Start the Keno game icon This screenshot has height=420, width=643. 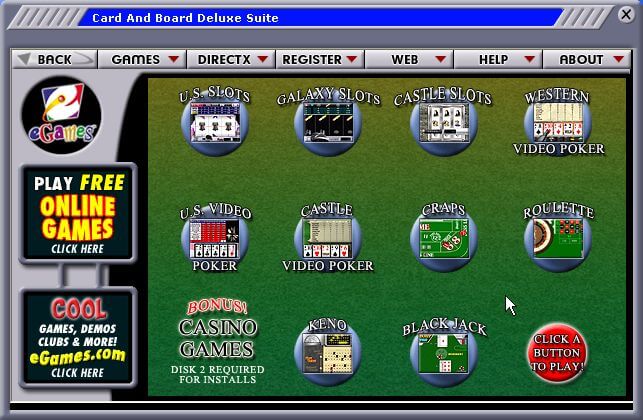[328, 353]
